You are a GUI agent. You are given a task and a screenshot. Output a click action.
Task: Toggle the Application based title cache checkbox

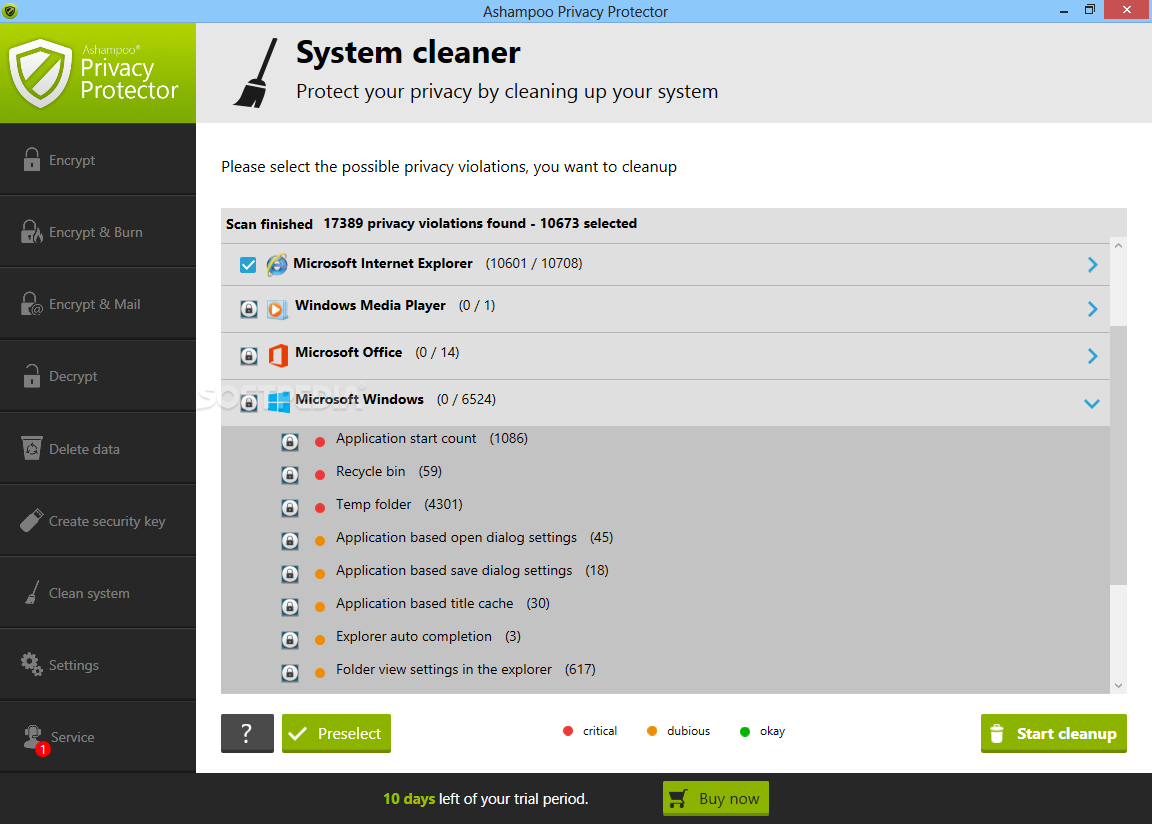[290, 607]
